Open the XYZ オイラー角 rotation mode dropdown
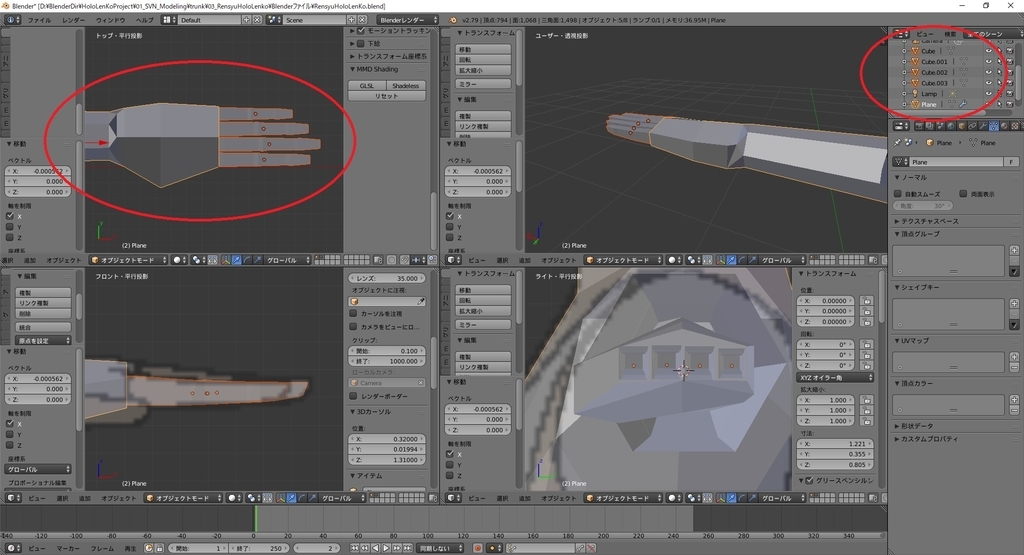Screen dimensions: 1024x555 (x=835, y=377)
